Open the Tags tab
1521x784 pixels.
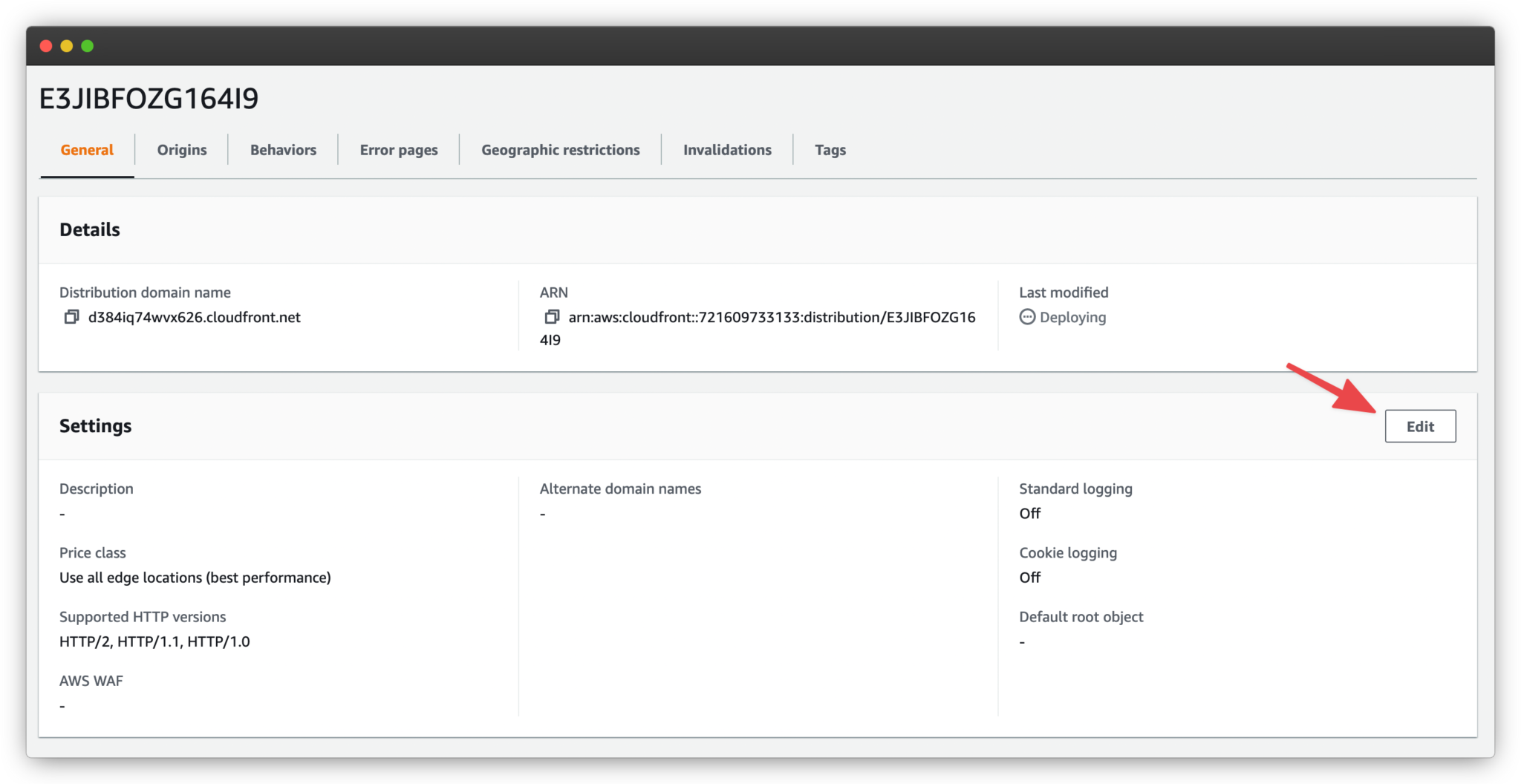point(830,149)
